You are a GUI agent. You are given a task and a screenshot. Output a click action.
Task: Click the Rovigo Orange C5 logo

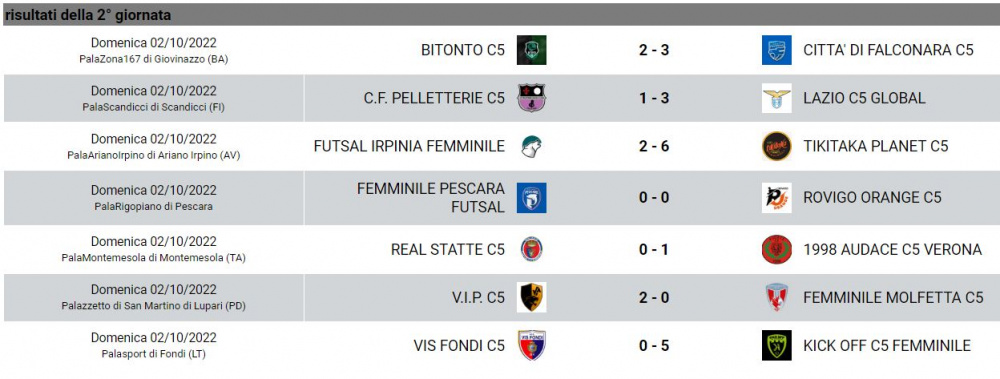(x=776, y=198)
